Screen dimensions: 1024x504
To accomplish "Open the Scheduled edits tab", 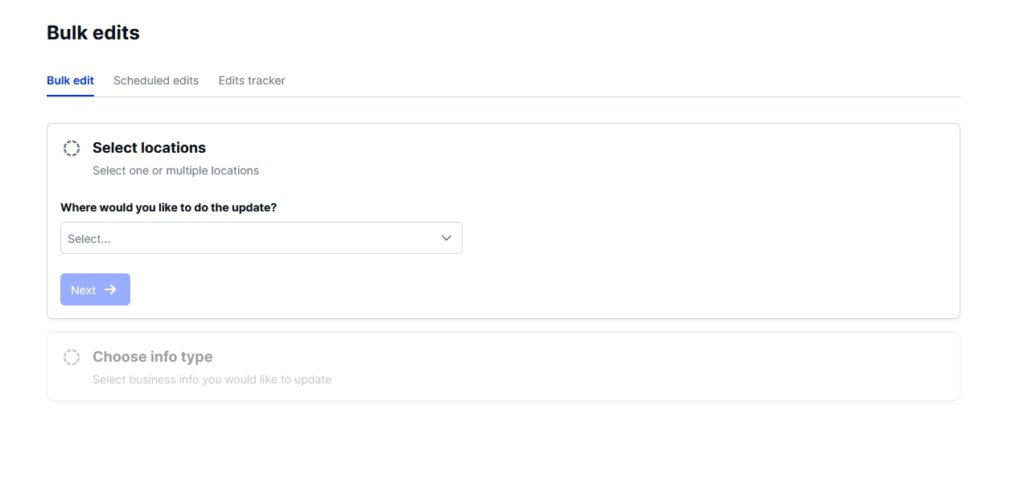I will 156,80.
